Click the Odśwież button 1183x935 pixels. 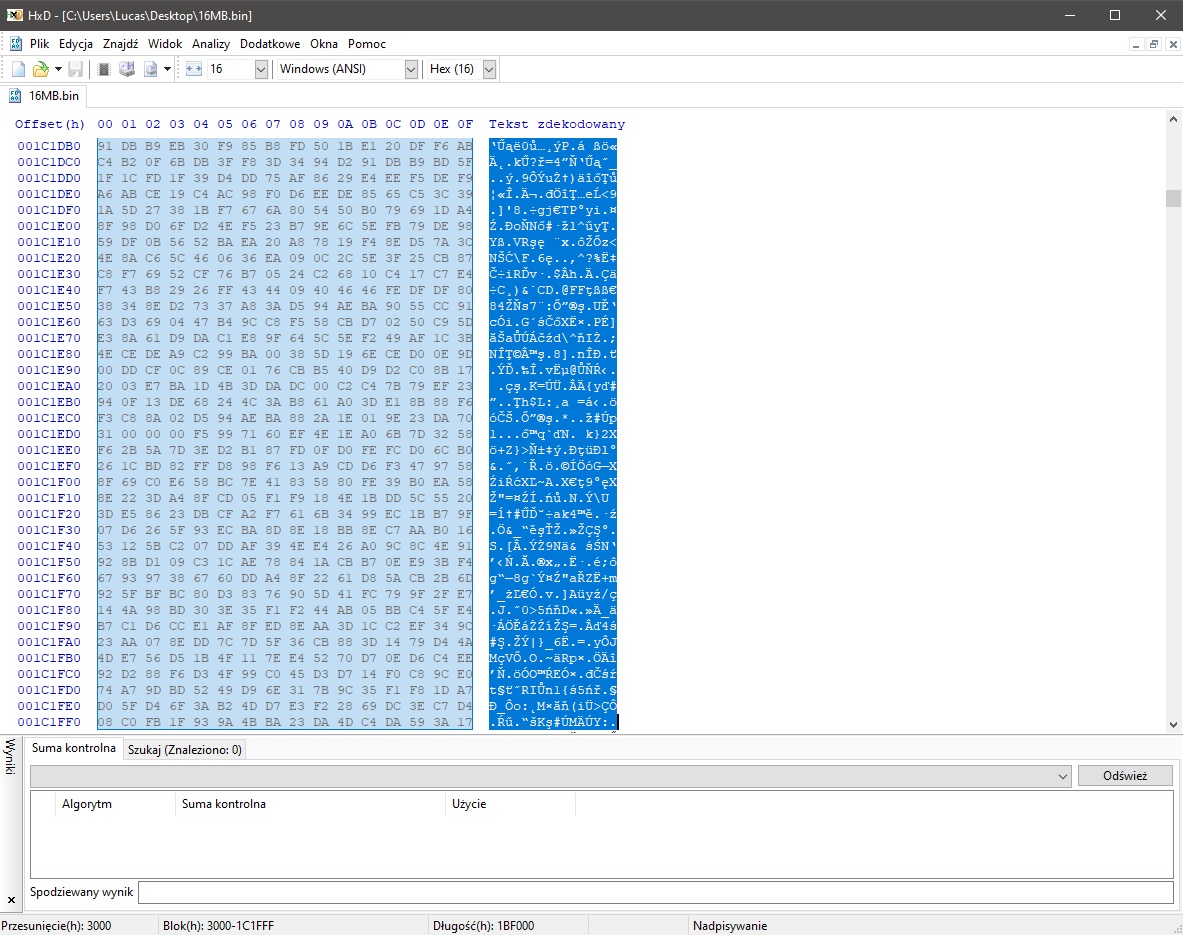point(1125,776)
